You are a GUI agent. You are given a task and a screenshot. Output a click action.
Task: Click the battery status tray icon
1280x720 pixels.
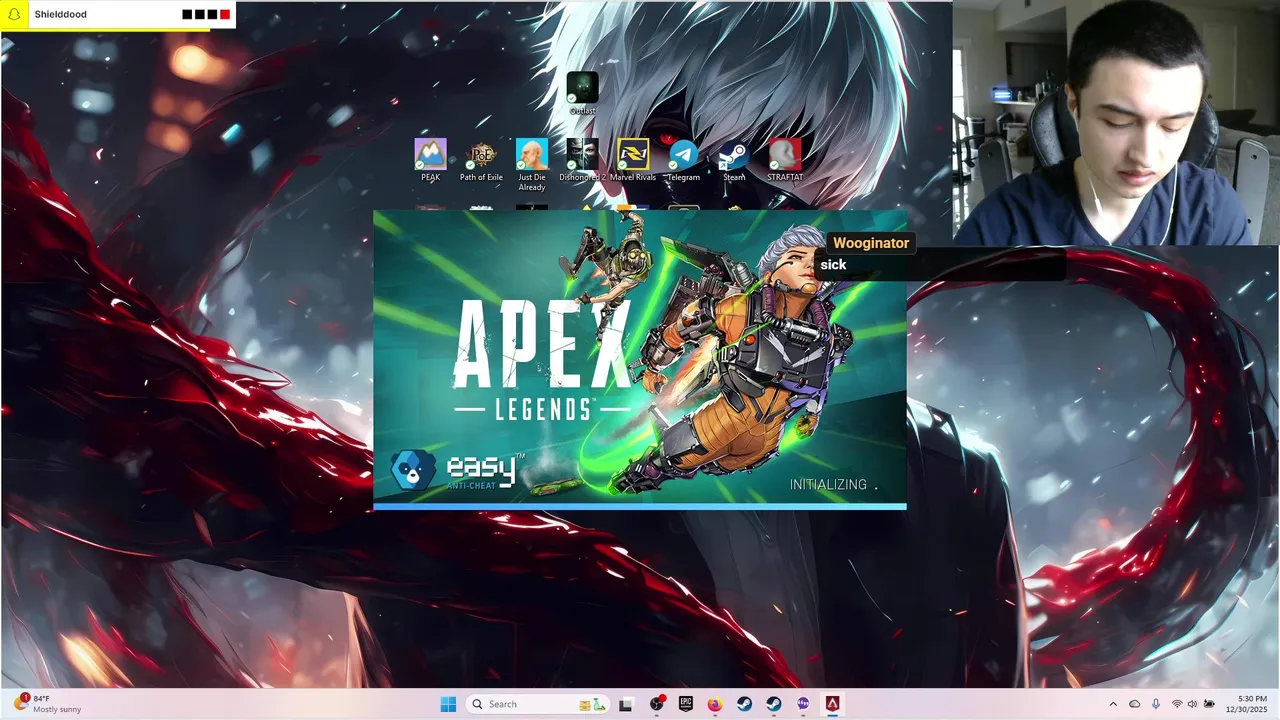tap(1209, 704)
